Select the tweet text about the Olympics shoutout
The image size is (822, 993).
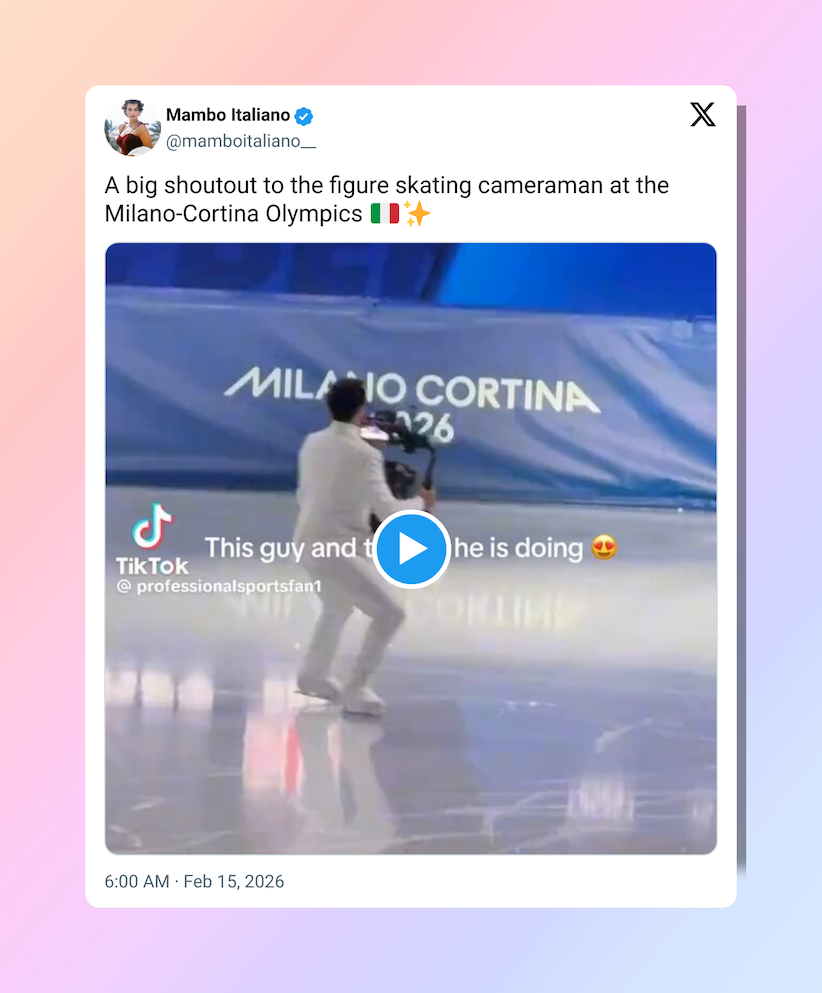coord(386,198)
